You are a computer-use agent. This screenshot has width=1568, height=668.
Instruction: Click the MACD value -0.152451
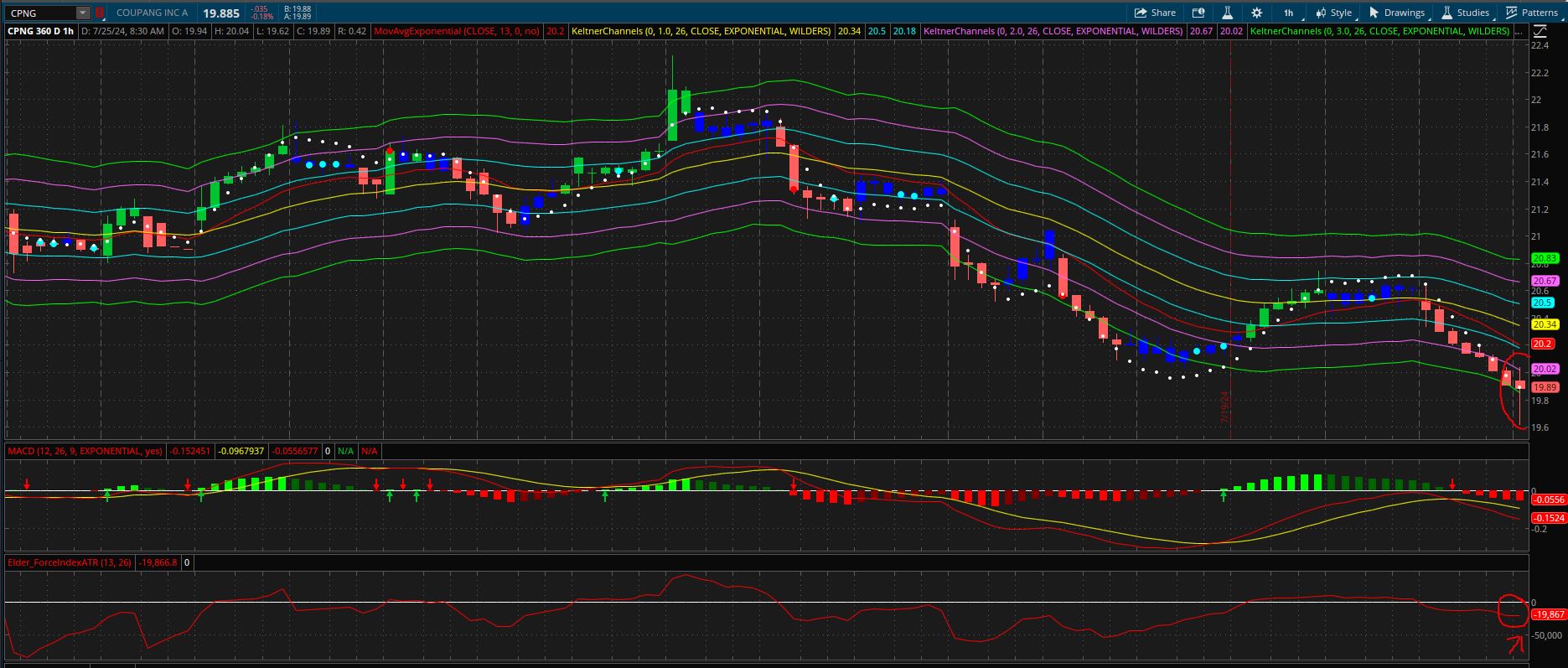pyautogui.click(x=190, y=451)
